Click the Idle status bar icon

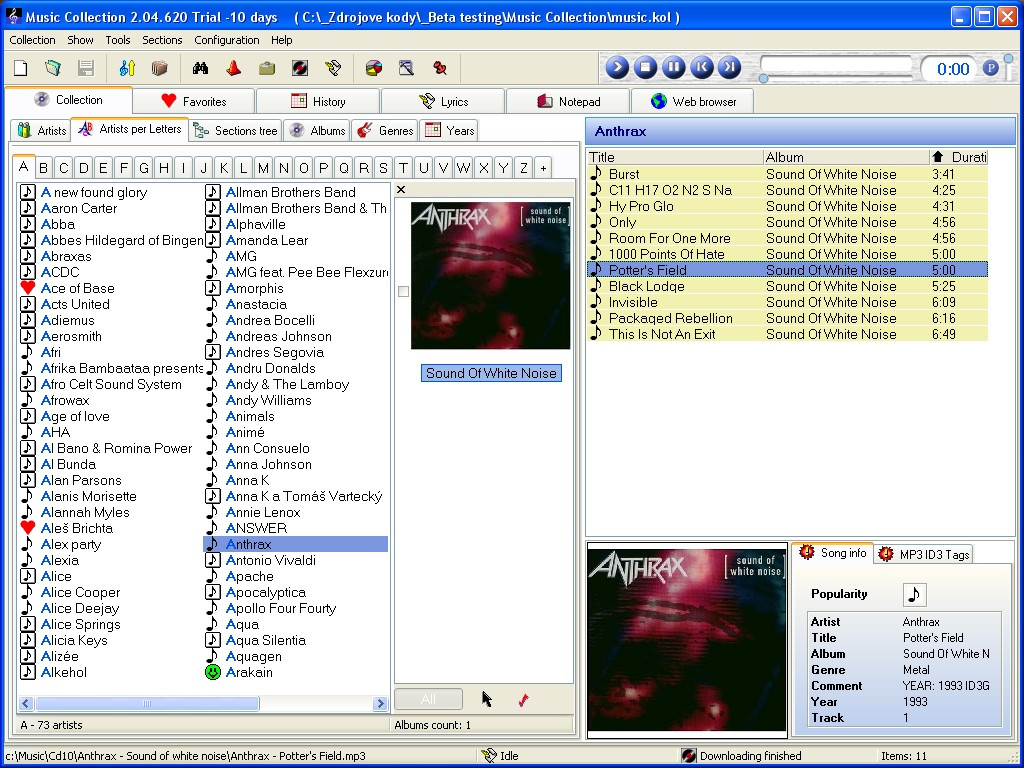coord(489,756)
